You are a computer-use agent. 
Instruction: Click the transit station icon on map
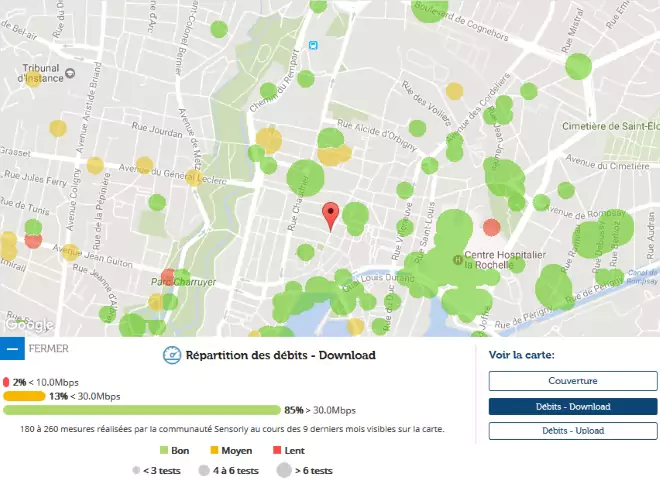coord(314,44)
